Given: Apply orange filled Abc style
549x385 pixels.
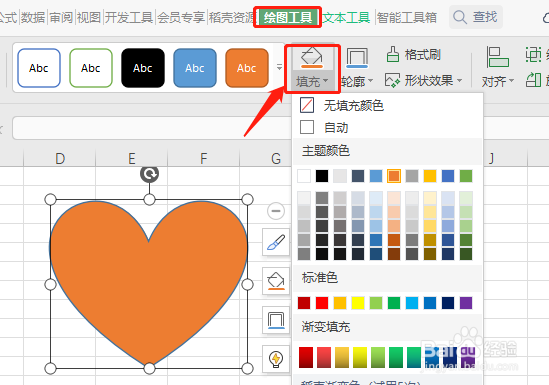Looking at the screenshot, I should [247, 68].
